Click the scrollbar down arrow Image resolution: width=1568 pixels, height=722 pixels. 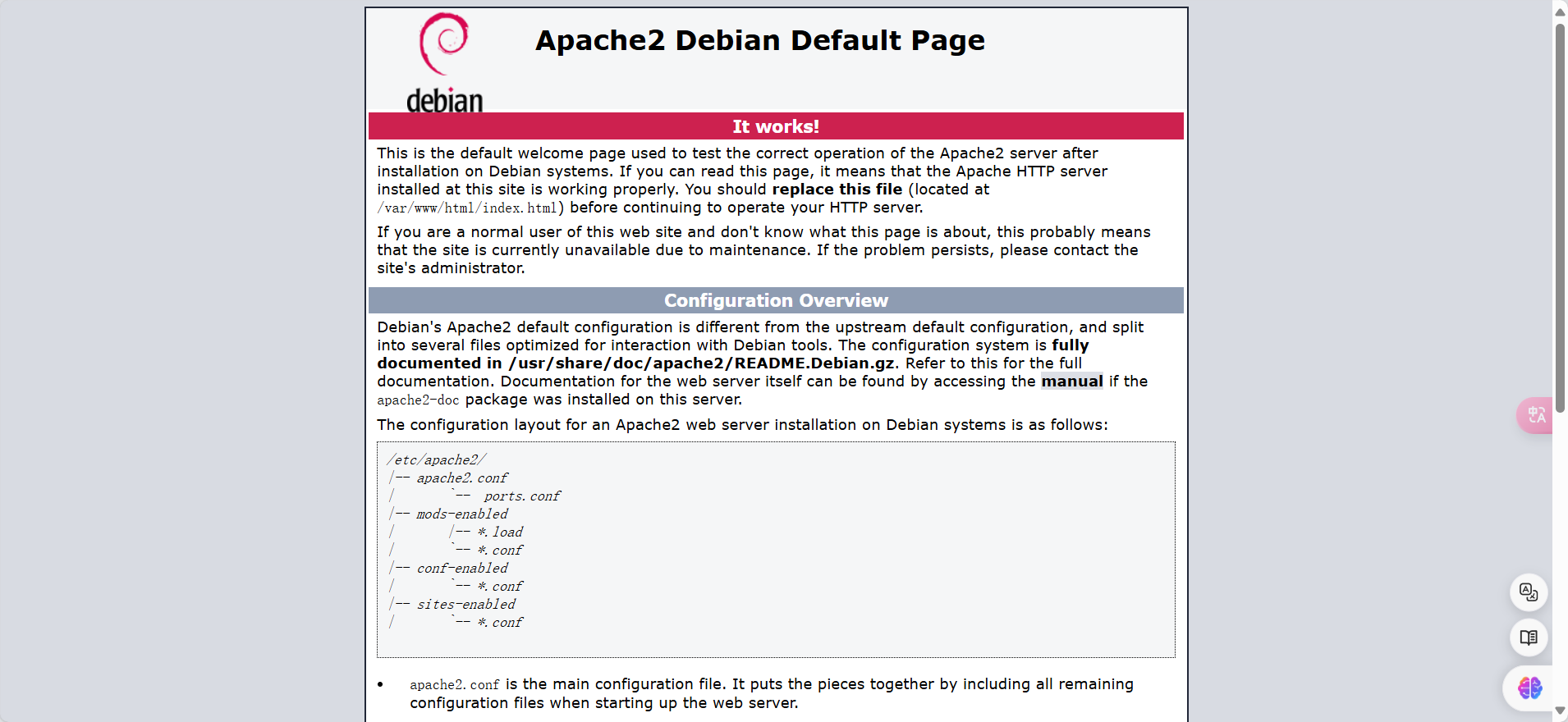coord(1560,711)
